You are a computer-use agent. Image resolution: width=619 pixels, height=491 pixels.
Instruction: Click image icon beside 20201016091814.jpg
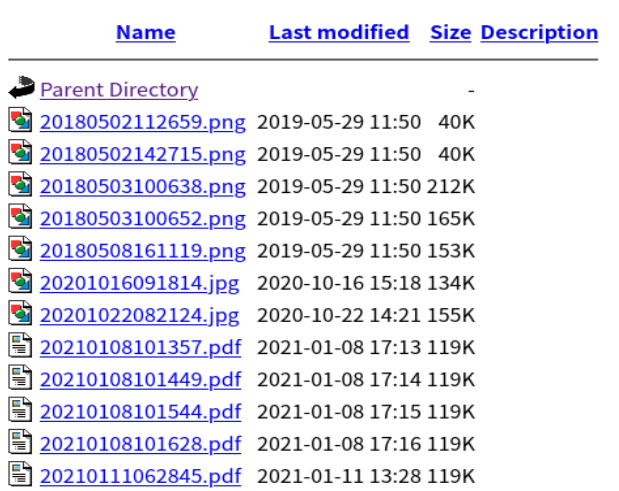tap(21, 280)
